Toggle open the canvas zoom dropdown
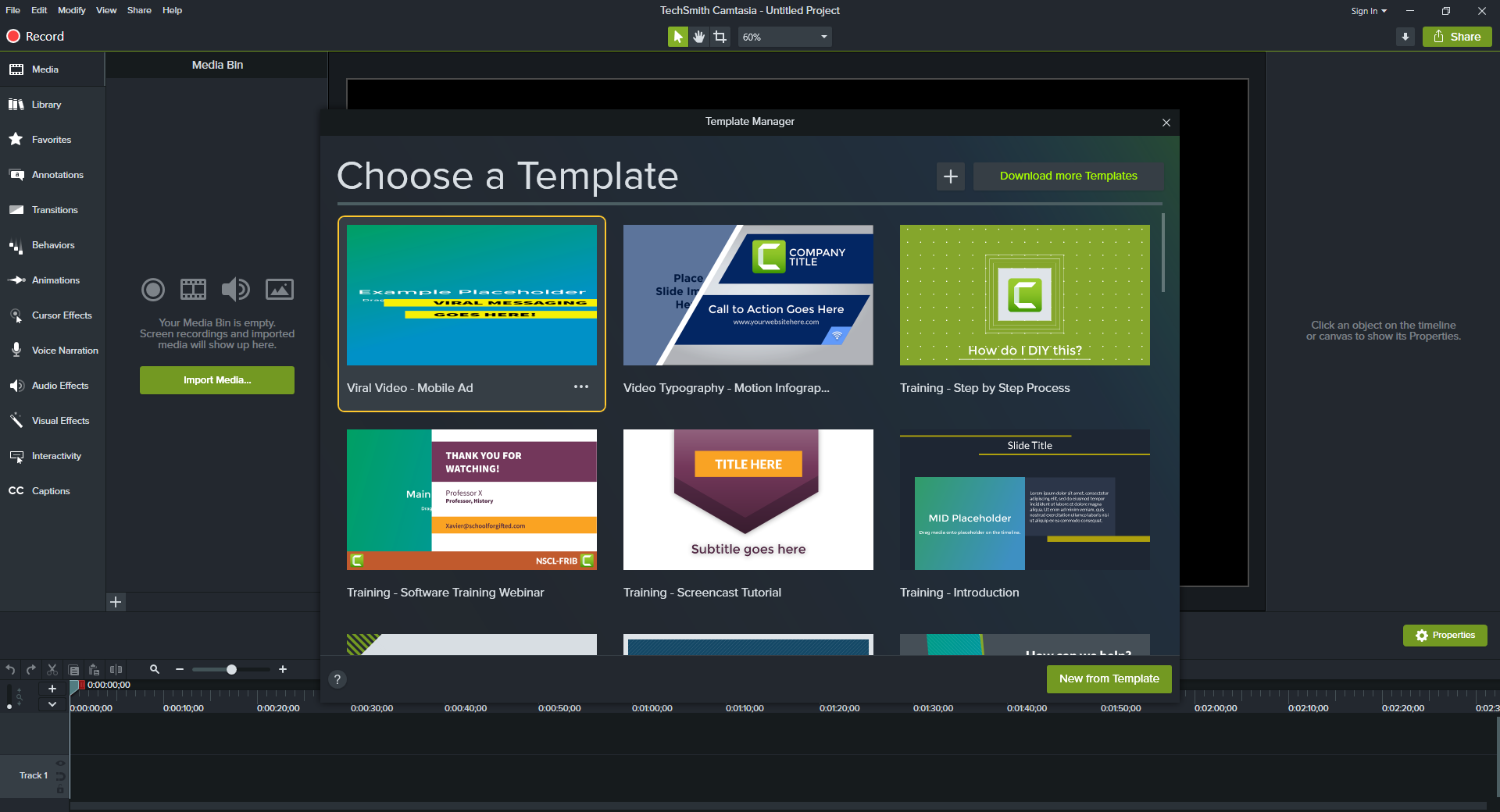The height and width of the screenshot is (812, 1500). coord(823,36)
